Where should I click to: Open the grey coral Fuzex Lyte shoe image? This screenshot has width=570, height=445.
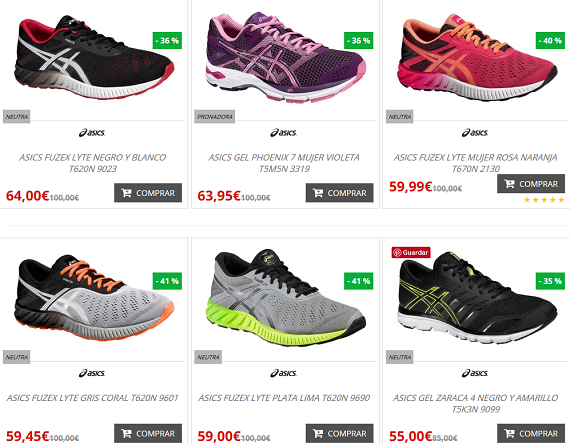tap(95, 297)
